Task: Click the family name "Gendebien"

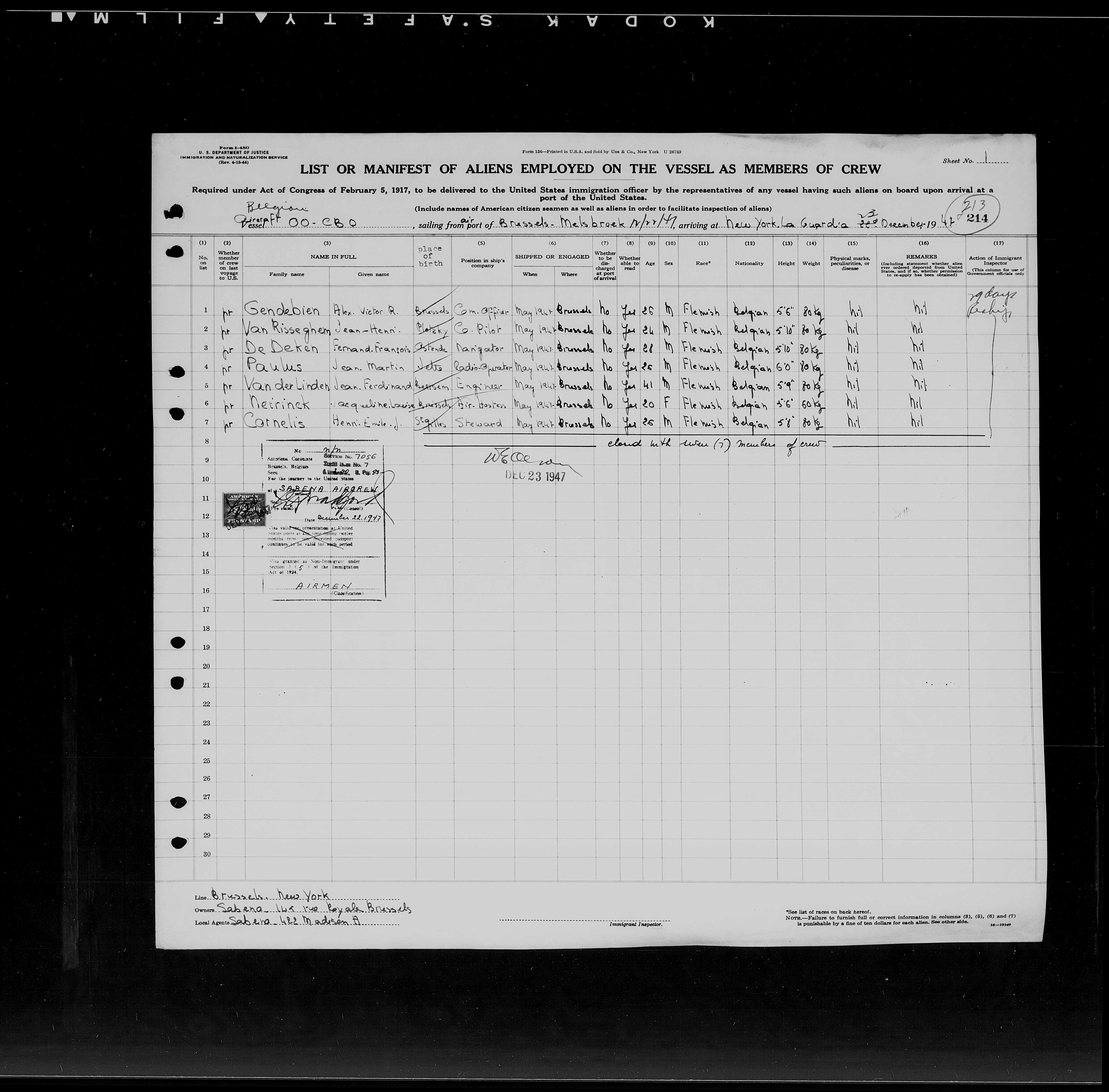Action: click(282, 310)
